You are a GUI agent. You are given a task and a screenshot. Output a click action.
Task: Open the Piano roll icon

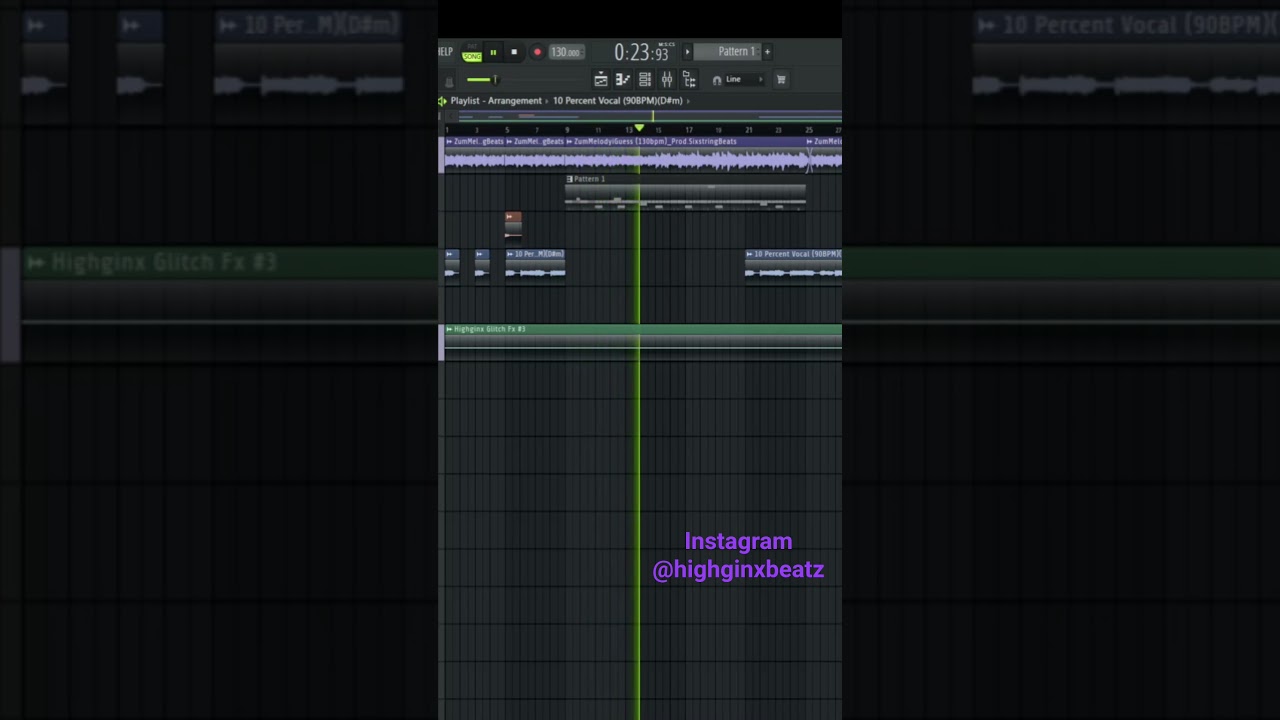622,80
